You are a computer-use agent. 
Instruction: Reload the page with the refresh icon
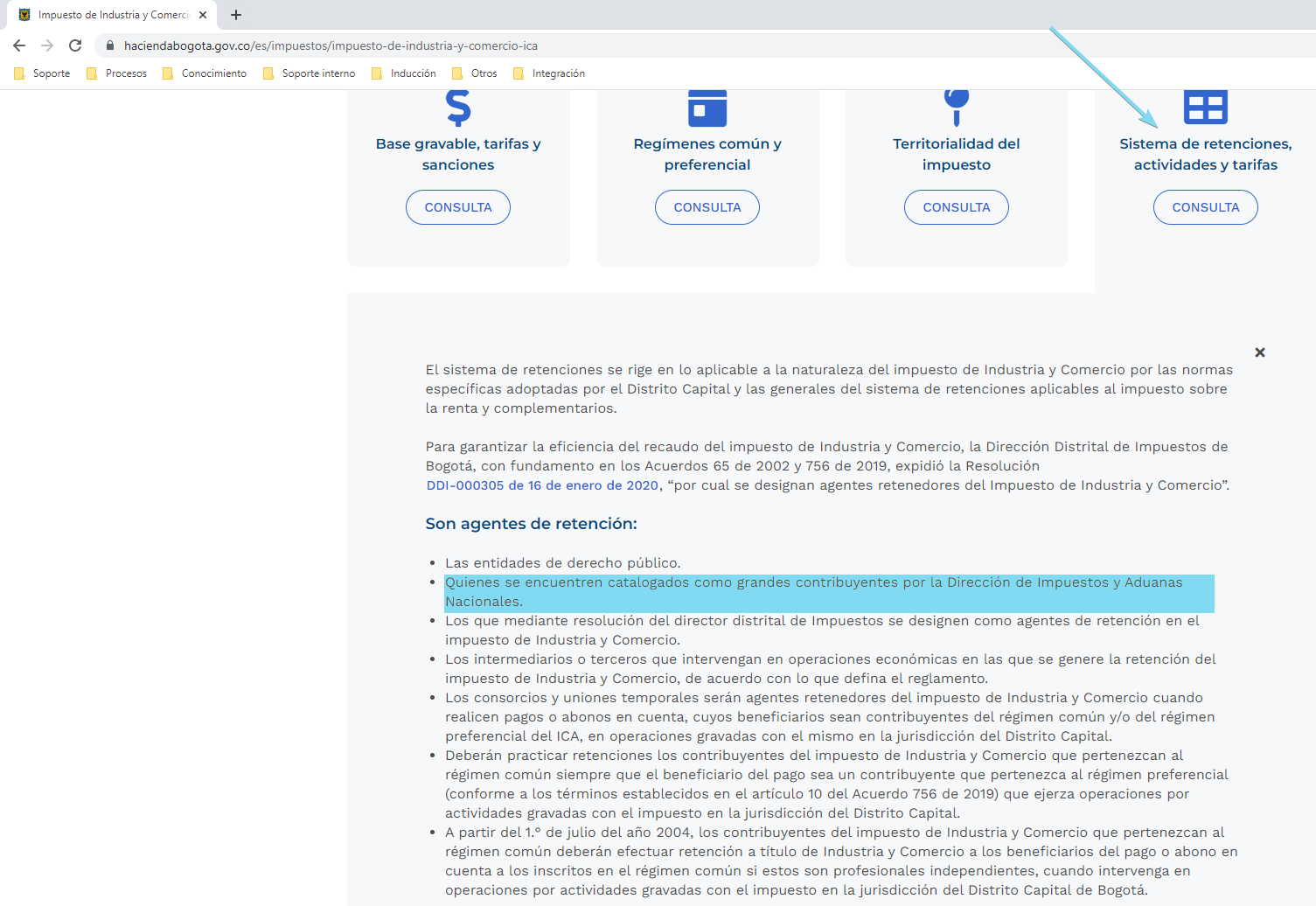tap(75, 45)
